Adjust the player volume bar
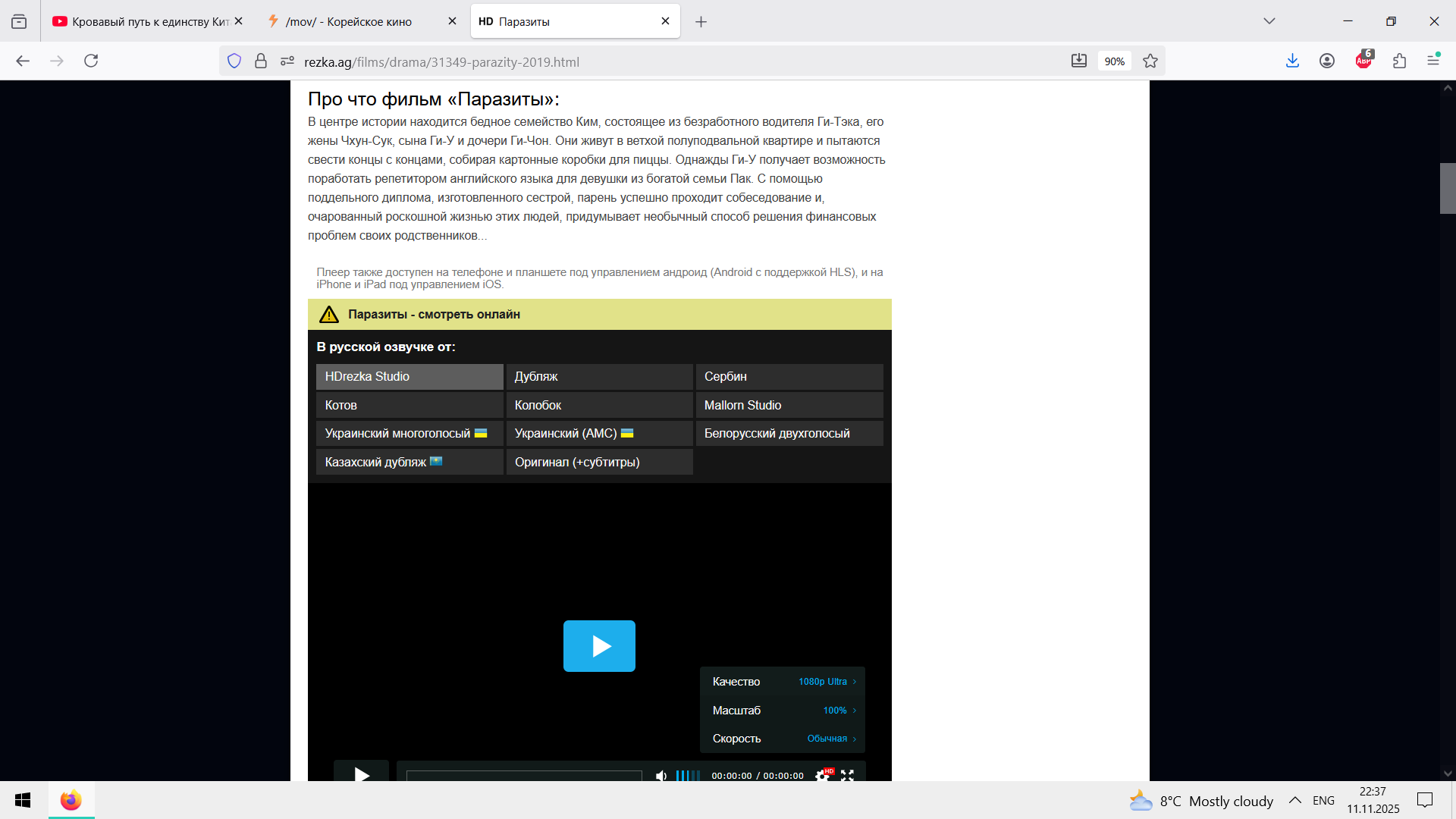Screen dimensions: 1456x819 point(688,776)
